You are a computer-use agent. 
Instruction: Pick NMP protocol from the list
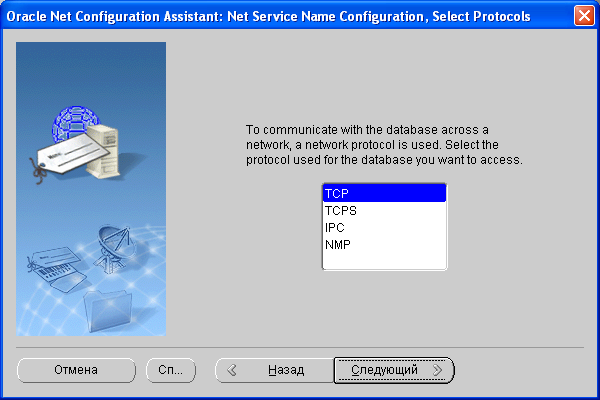tap(384, 244)
